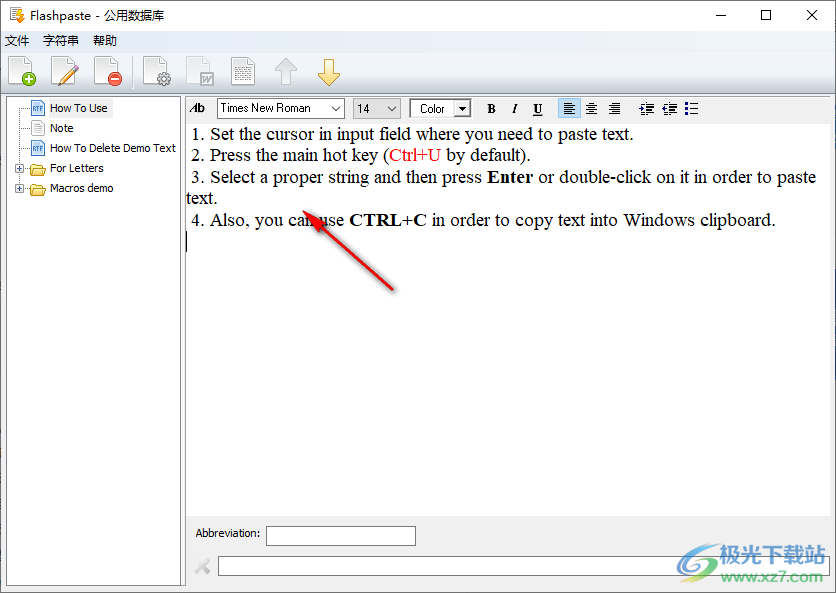Click the folder icon beside For Letters

point(38,169)
